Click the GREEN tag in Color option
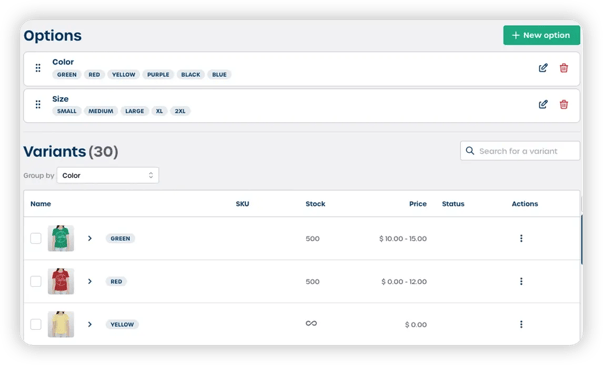 pyautogui.click(x=67, y=75)
